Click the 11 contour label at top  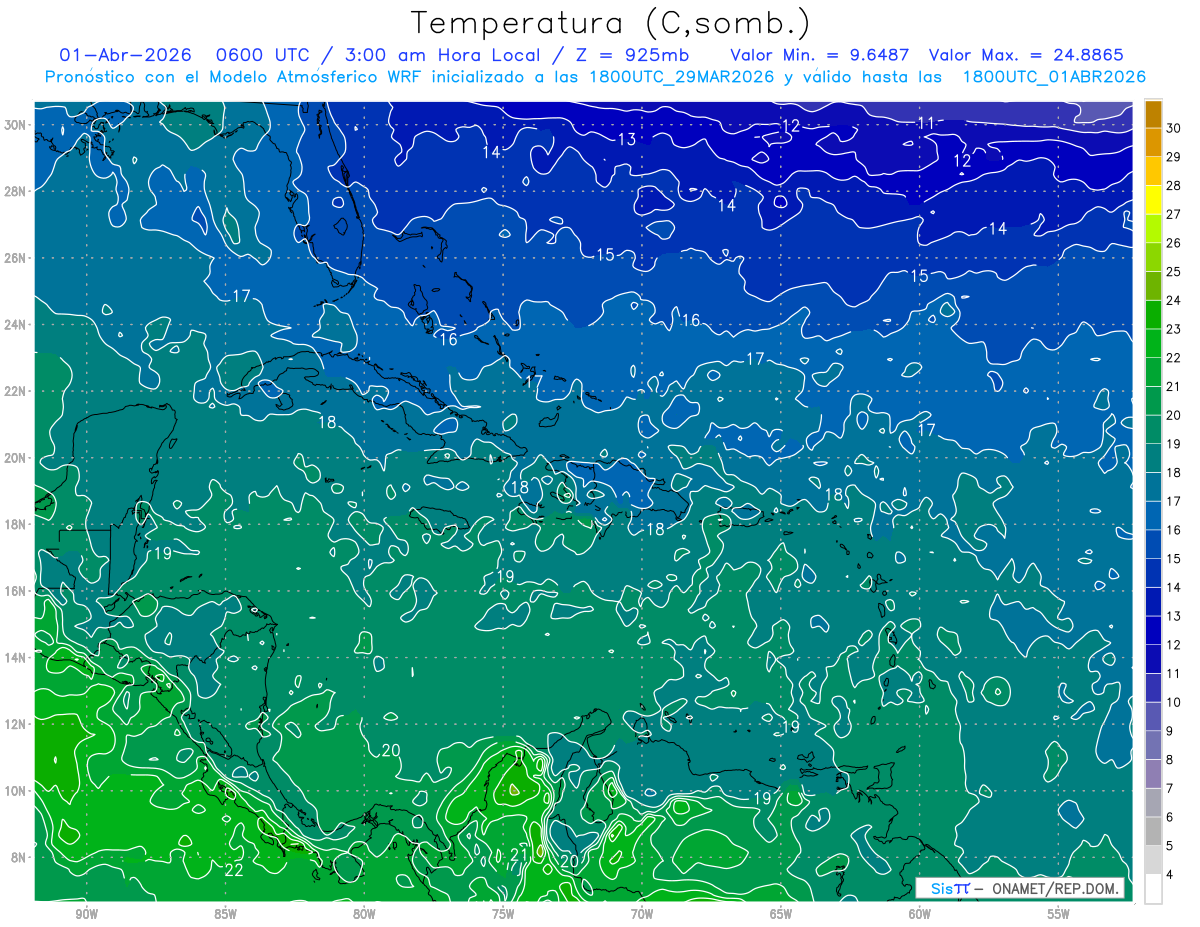click(926, 123)
